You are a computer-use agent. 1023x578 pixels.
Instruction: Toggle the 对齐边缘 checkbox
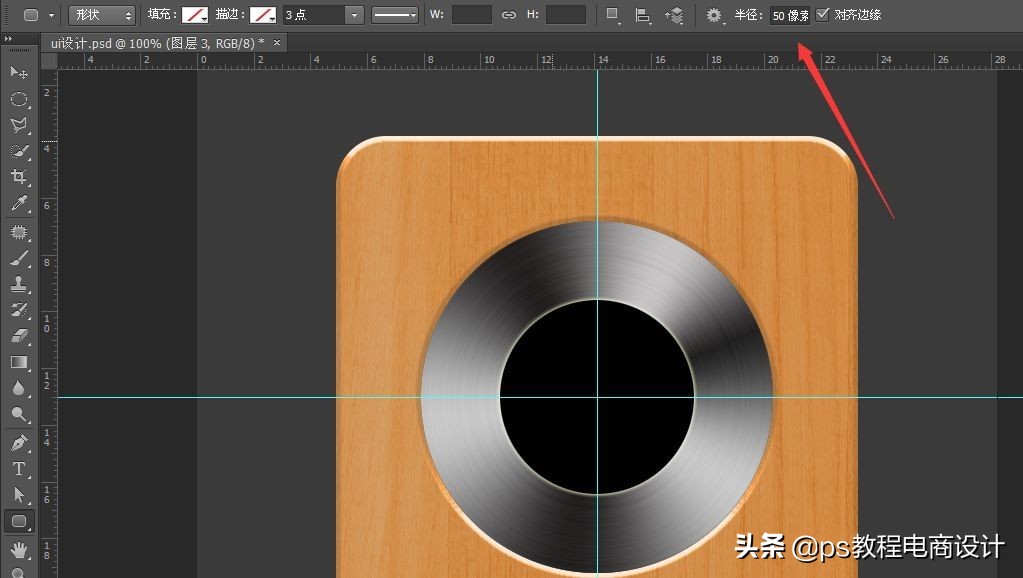(822, 15)
